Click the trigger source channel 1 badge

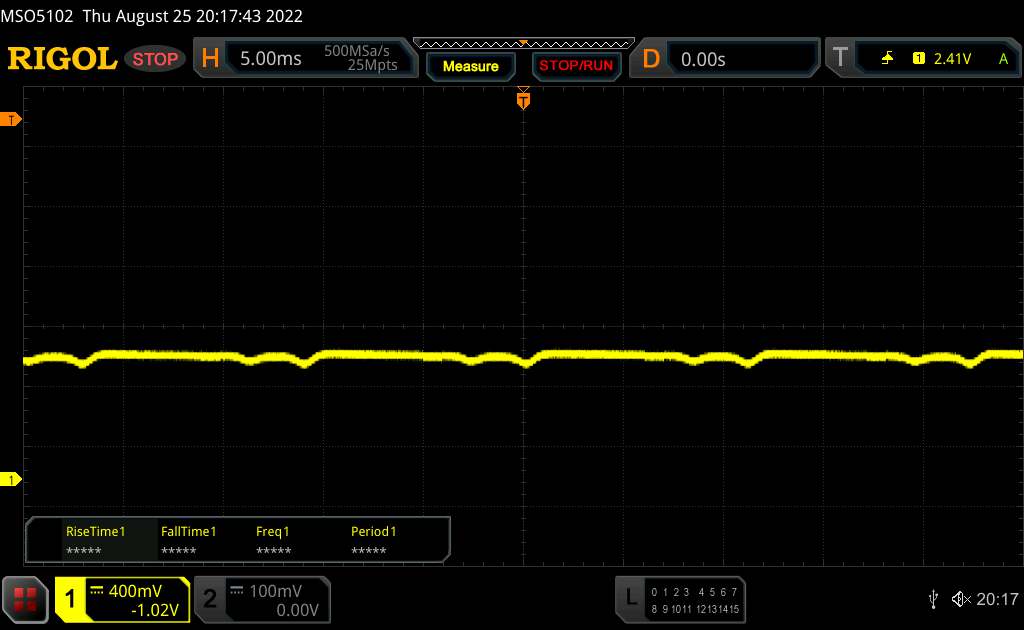coord(919,59)
